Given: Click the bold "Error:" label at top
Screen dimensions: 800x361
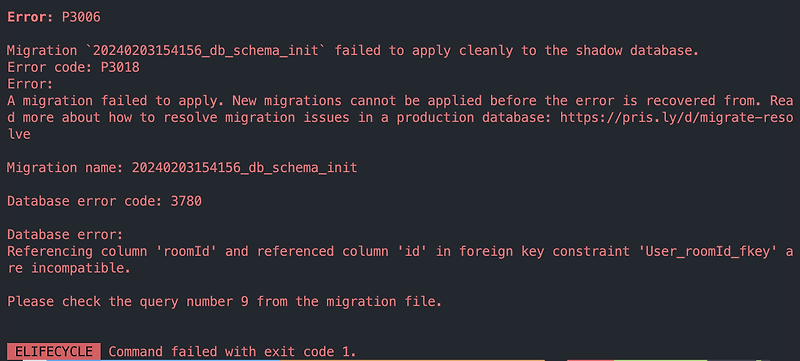Looking at the screenshot, I should [x=30, y=17].
